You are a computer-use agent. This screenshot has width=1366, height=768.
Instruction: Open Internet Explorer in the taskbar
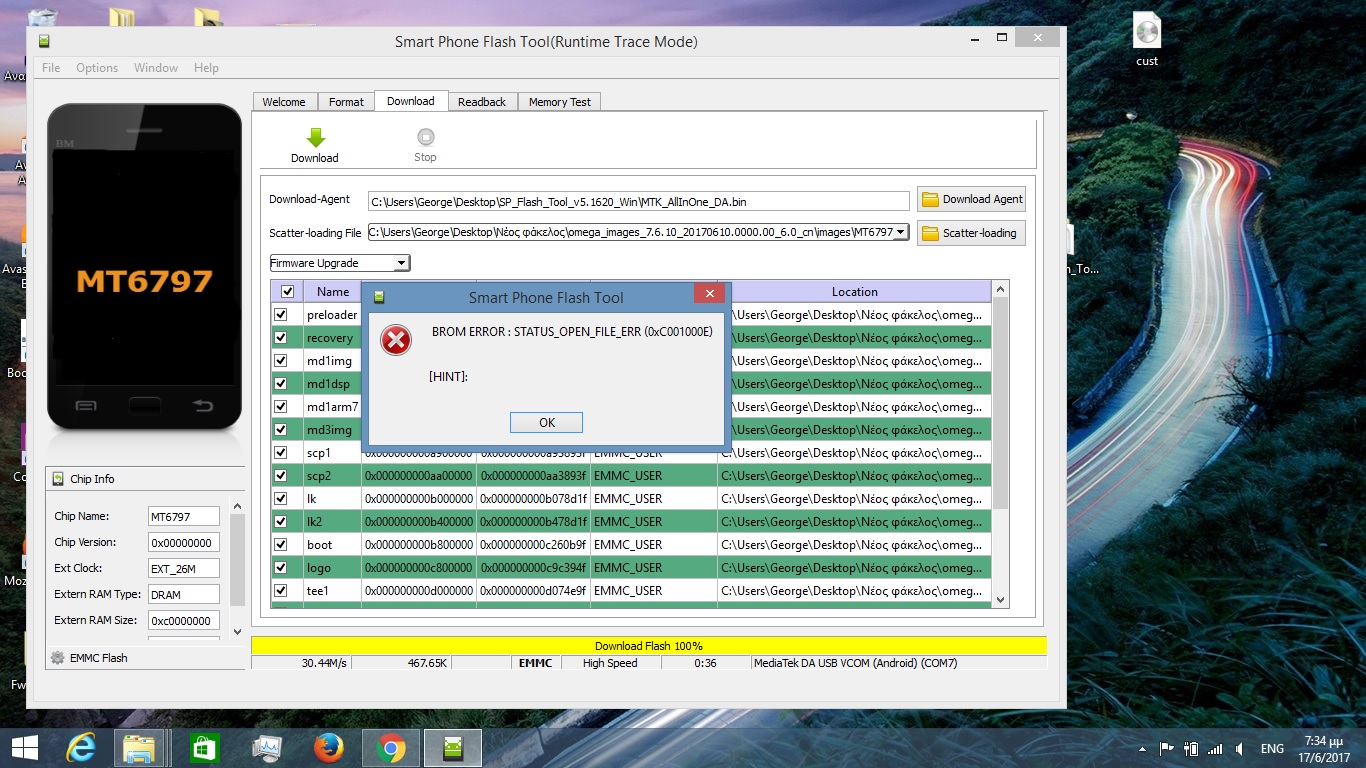point(81,748)
